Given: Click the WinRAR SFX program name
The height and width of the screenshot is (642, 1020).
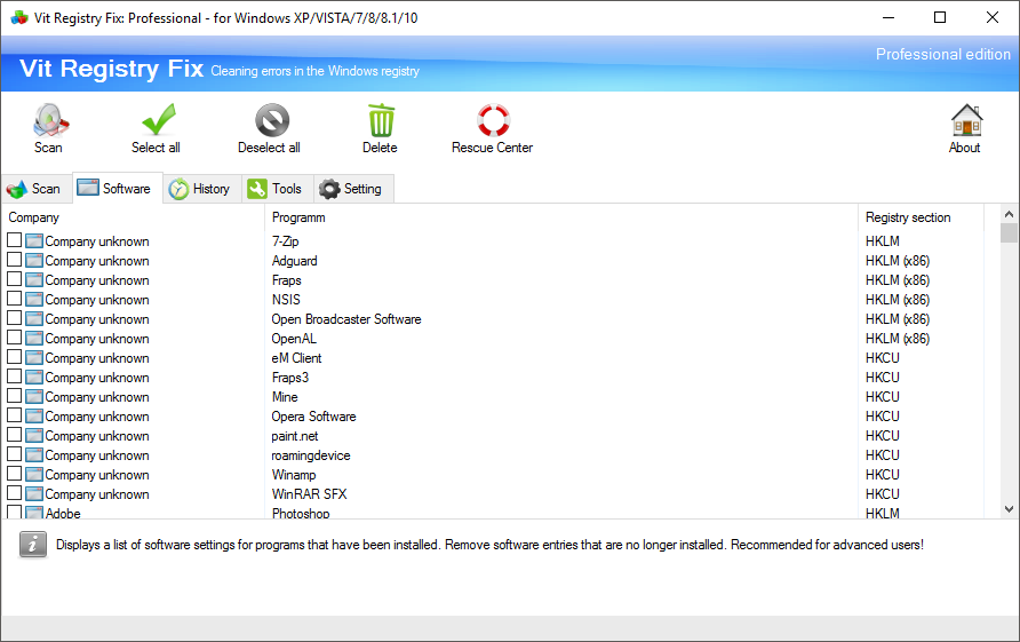Looking at the screenshot, I should [x=309, y=494].
